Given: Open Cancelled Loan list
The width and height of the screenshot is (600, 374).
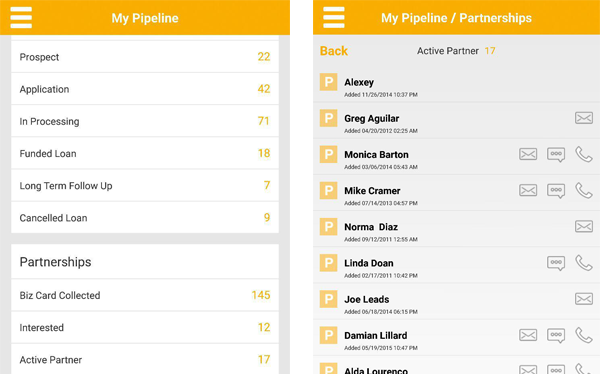Looking at the screenshot, I should click(145, 217).
